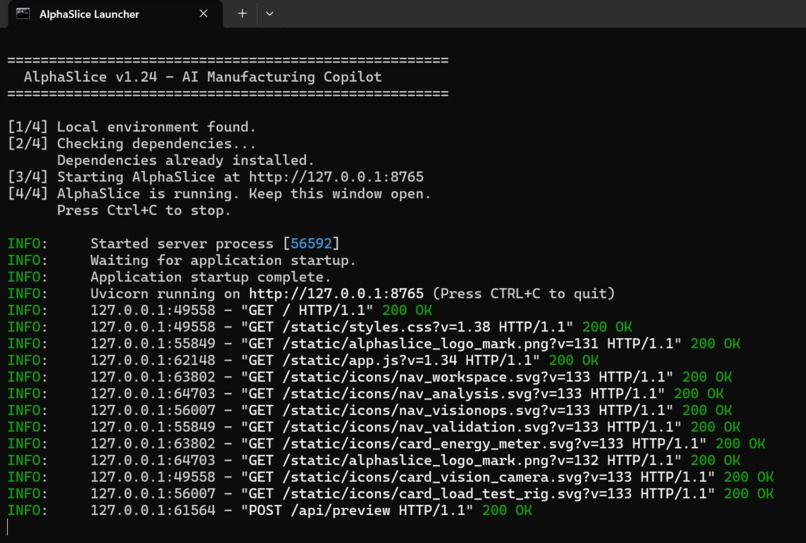Image resolution: width=806 pixels, height=543 pixels.
Task: Click the http://127.0.0.1:8765 link in the Uvicorn line
Action: [336, 294]
